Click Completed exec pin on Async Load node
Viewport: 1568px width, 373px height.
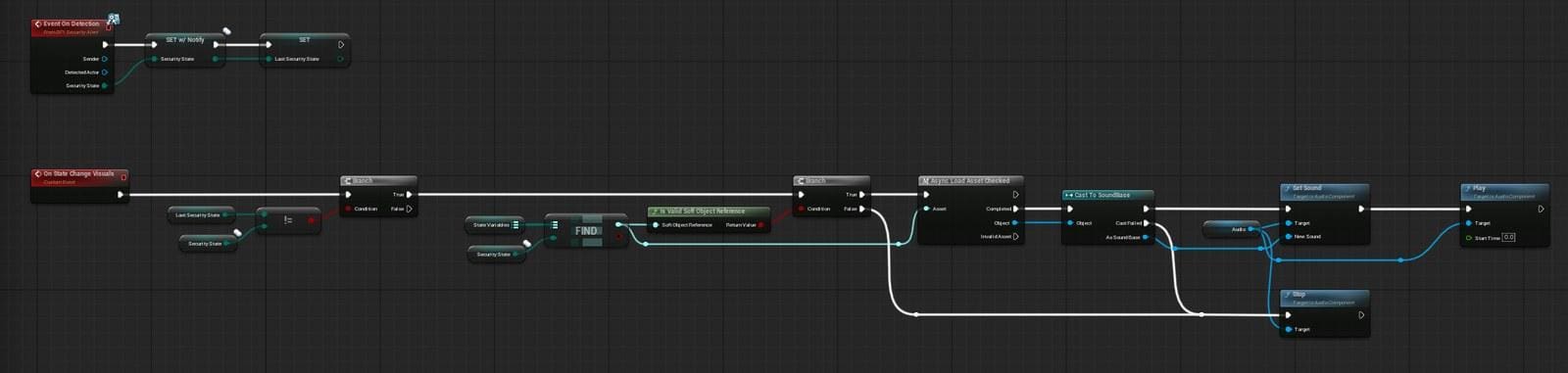coord(1015,209)
